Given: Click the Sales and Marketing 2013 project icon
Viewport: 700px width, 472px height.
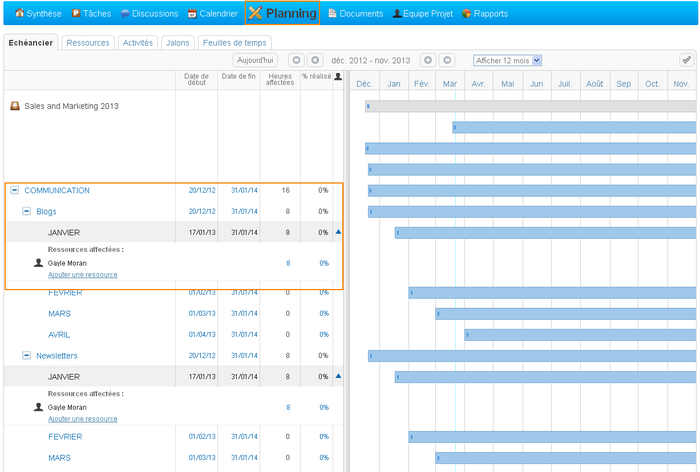Looking at the screenshot, I should tap(15, 106).
